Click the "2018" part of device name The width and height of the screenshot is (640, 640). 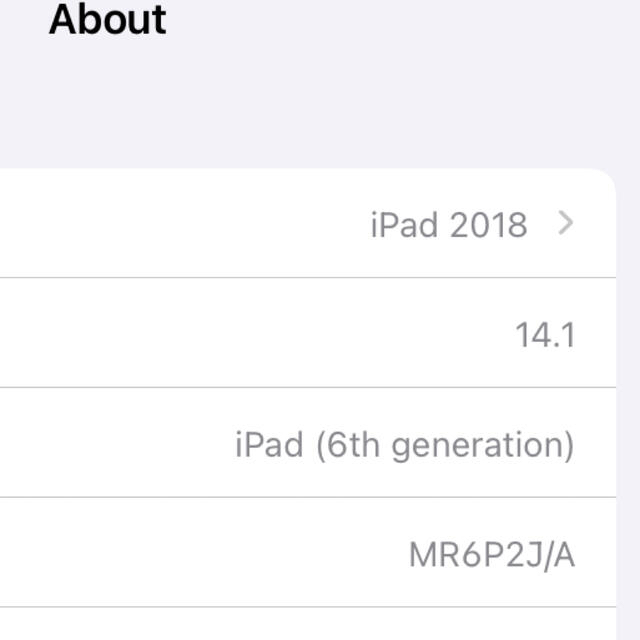(489, 224)
